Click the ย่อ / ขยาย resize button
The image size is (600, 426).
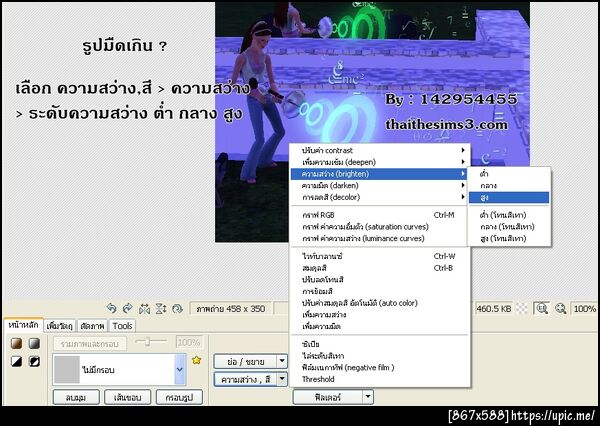click(245, 361)
